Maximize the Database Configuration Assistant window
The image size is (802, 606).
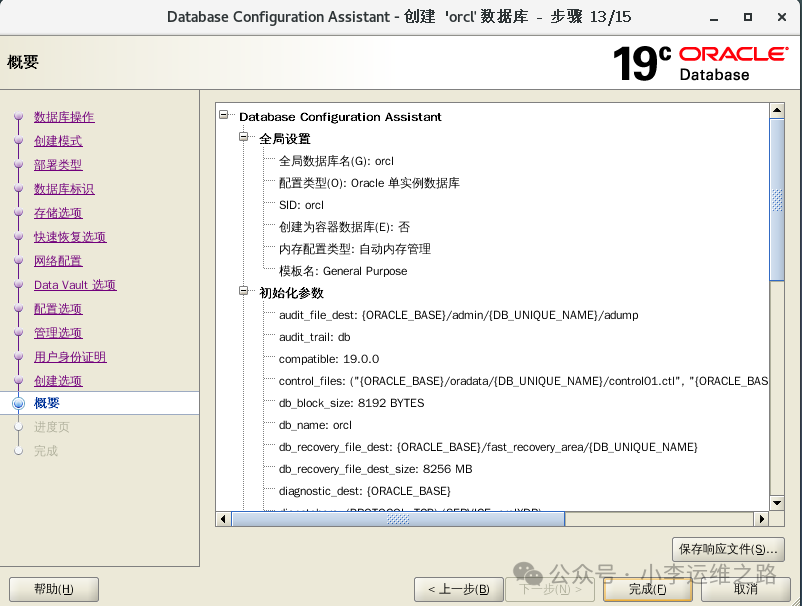point(748,17)
